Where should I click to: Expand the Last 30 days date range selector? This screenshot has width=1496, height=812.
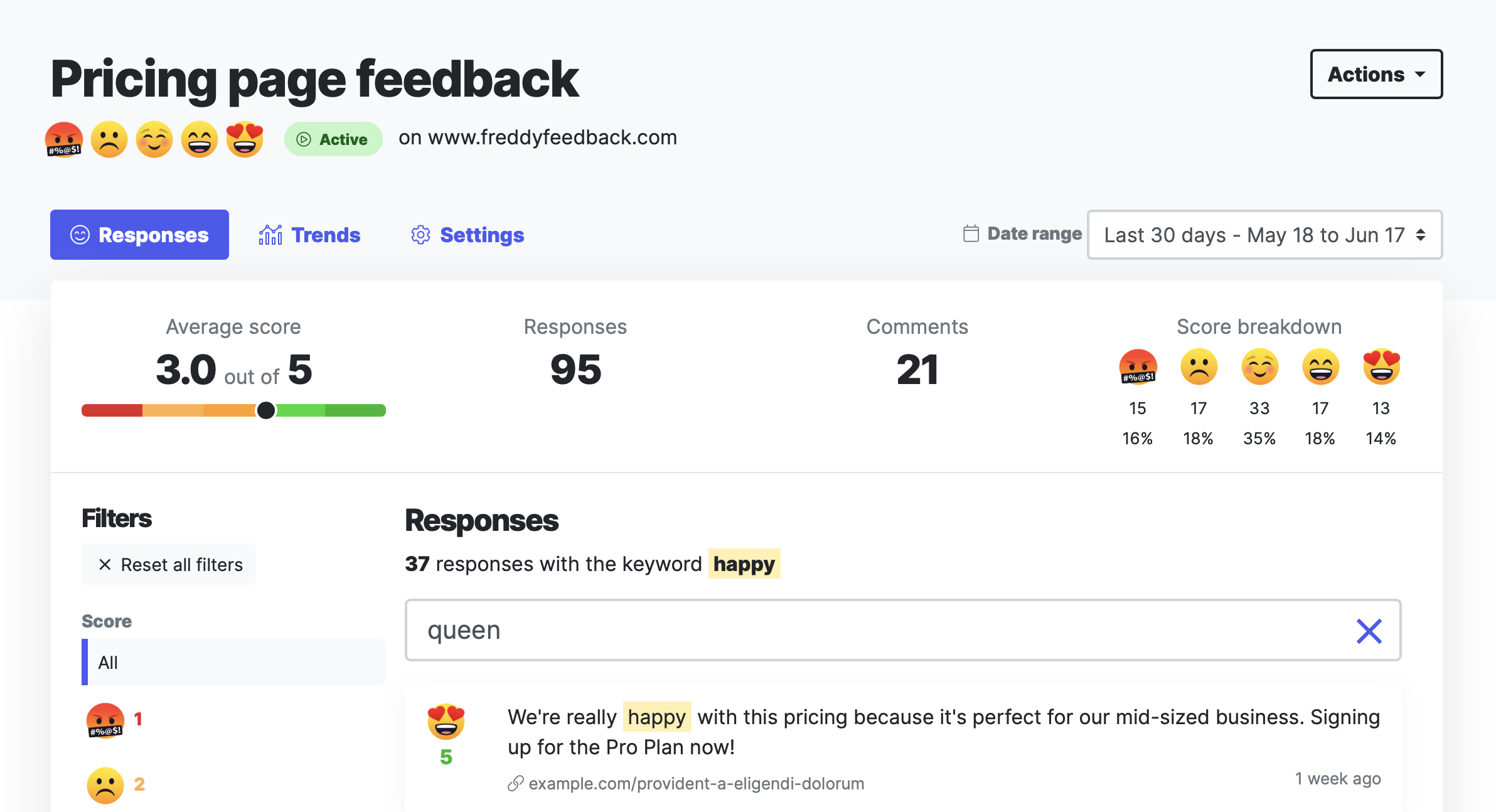pyautogui.click(x=1264, y=235)
